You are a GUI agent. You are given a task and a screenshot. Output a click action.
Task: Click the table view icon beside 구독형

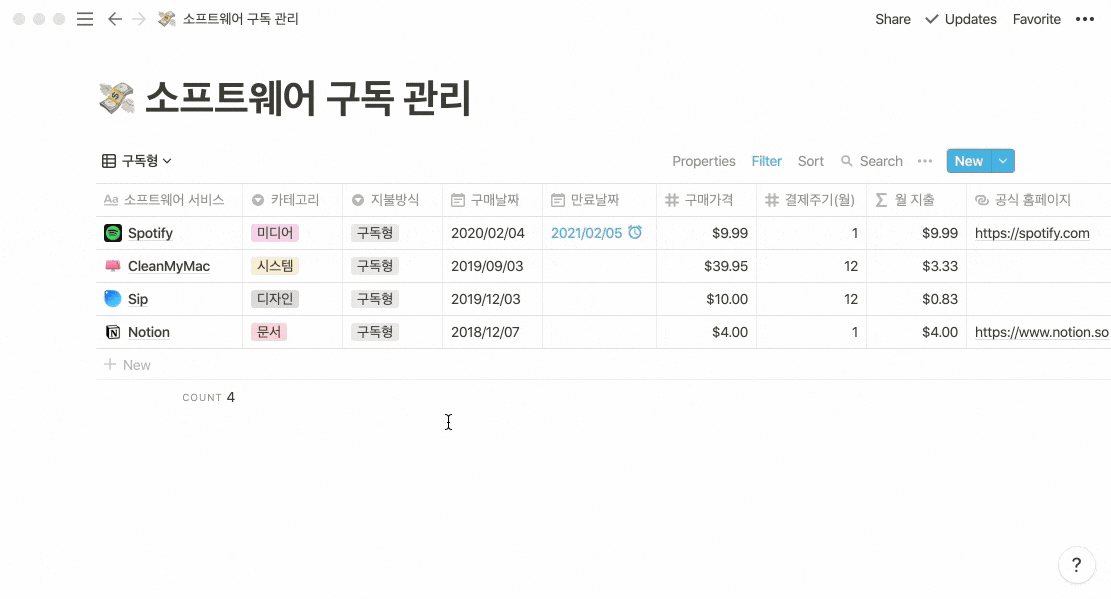point(109,161)
